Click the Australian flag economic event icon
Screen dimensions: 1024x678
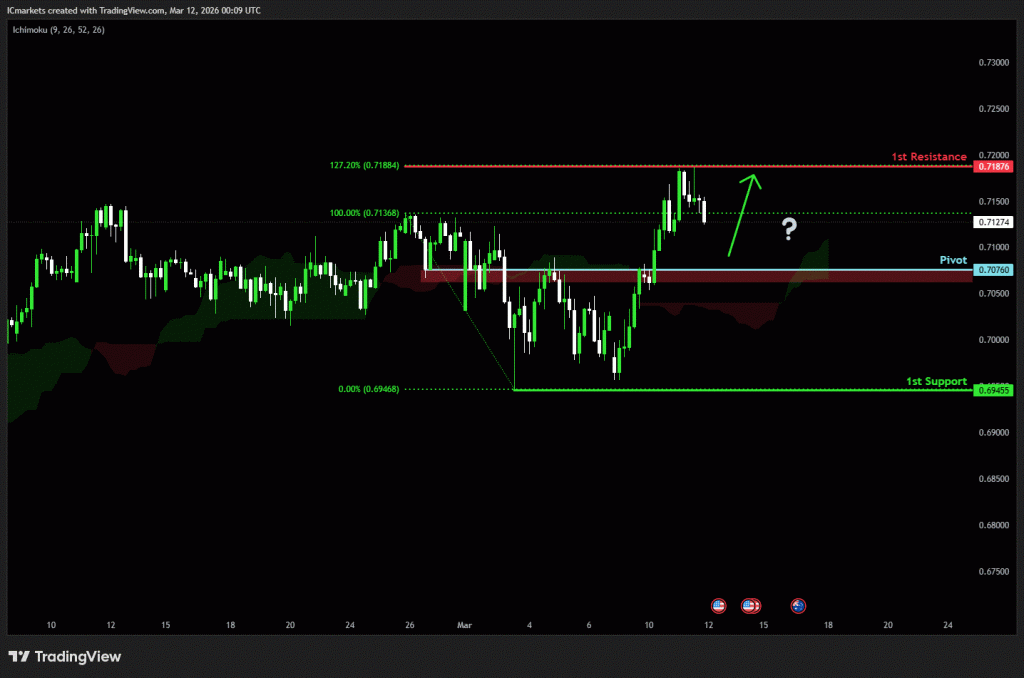(798, 606)
